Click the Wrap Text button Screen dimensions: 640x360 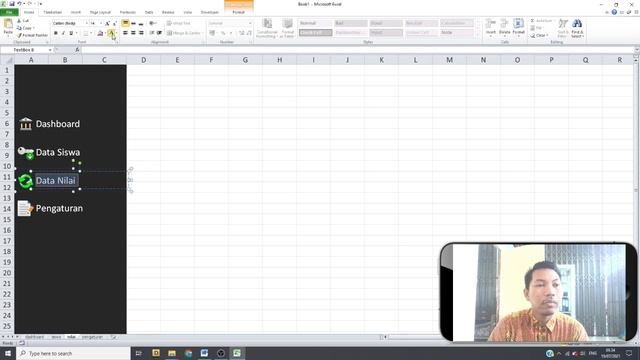(179, 23)
